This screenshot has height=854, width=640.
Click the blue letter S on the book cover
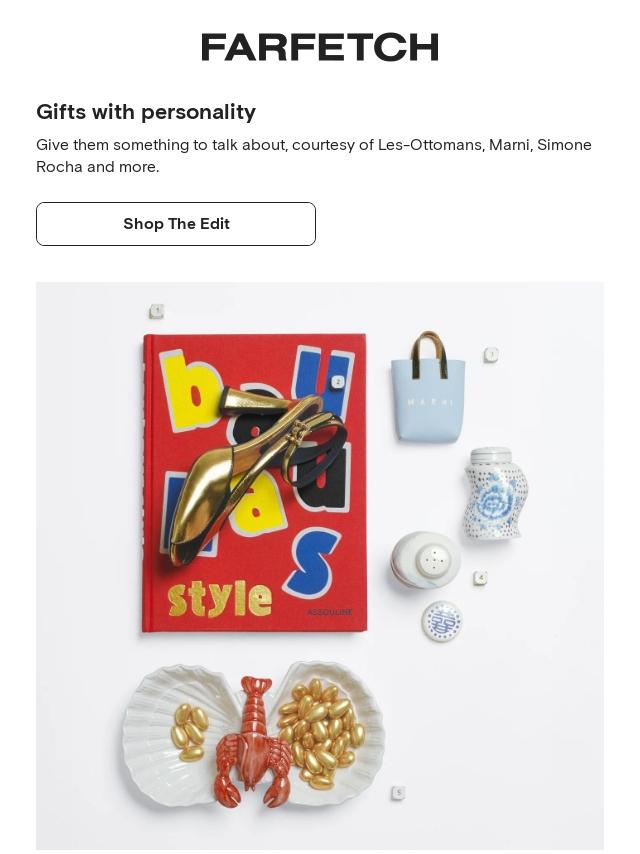click(x=312, y=562)
